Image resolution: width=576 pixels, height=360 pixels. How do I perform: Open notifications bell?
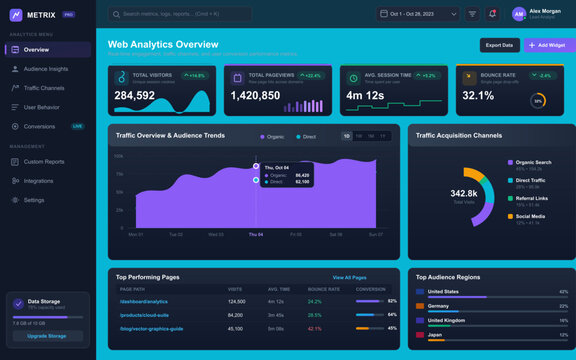tap(492, 14)
